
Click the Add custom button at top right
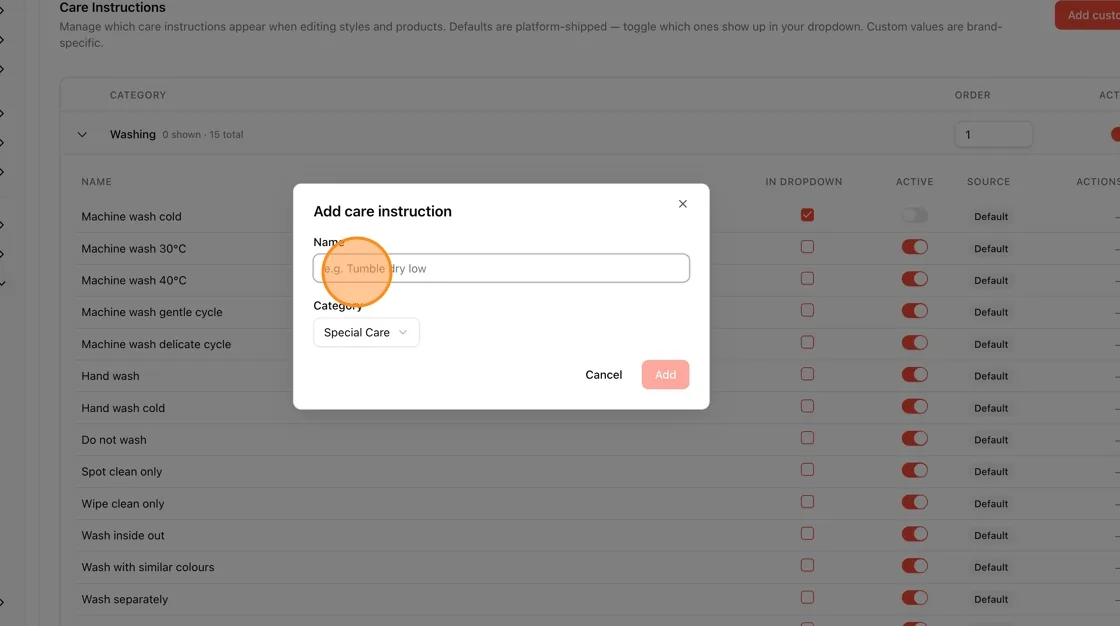tap(1088, 15)
